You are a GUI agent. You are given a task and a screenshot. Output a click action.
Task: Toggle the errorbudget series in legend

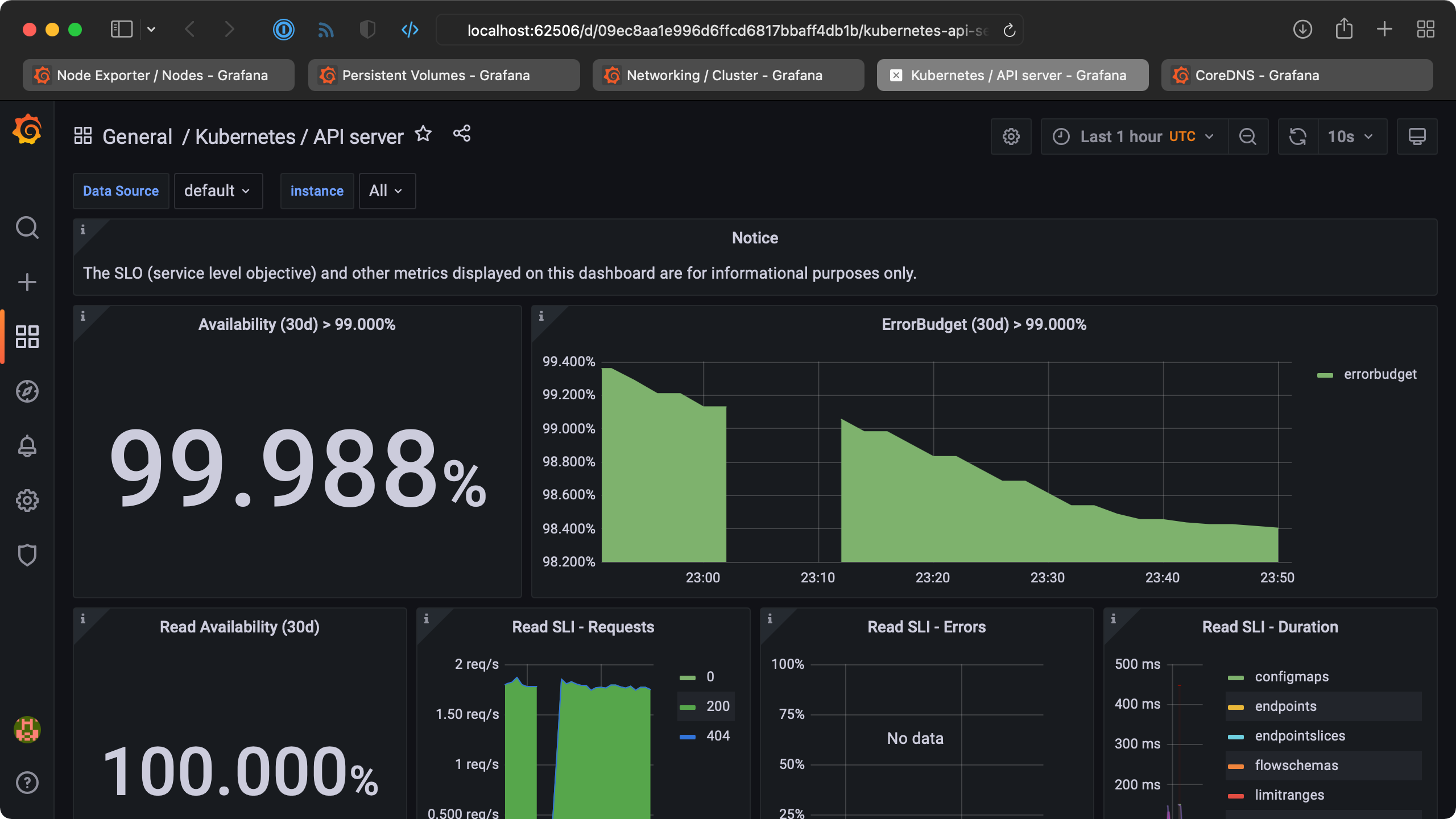(1380, 374)
